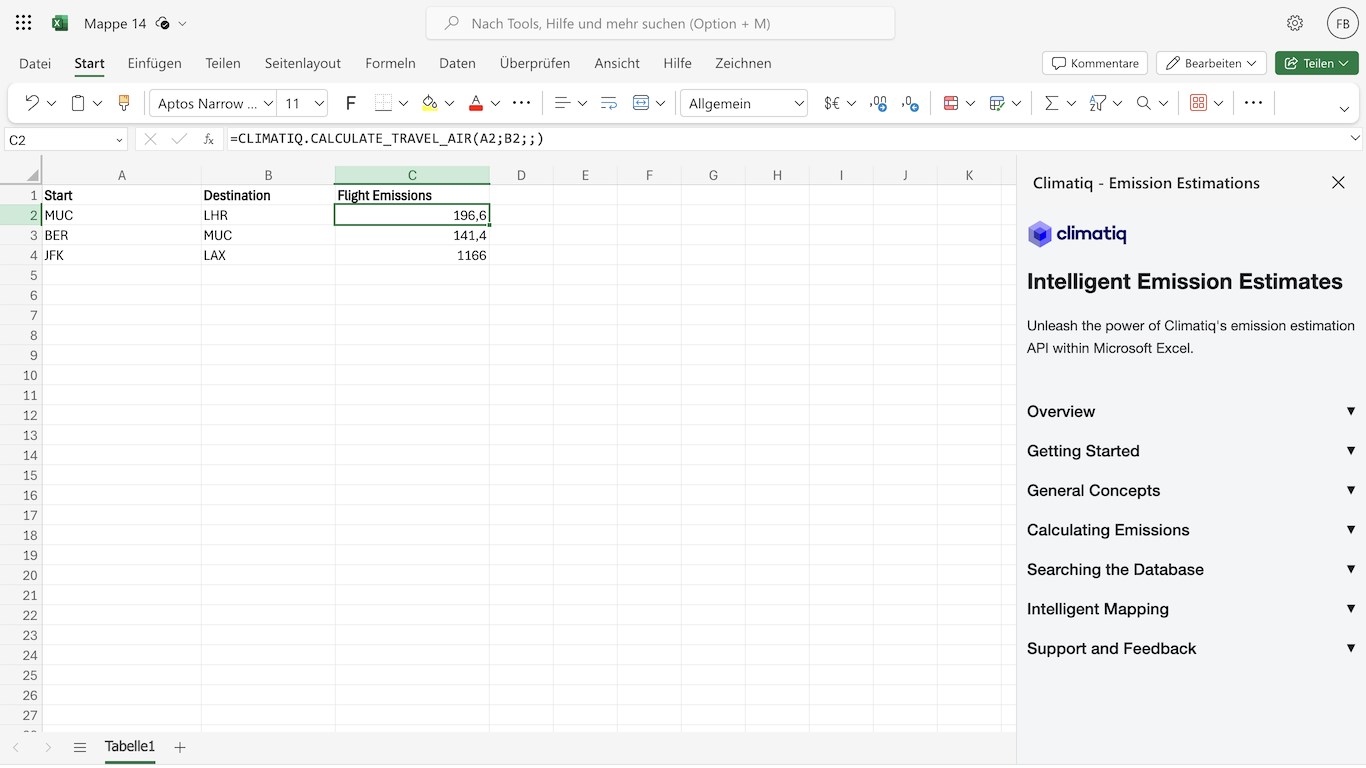The height and width of the screenshot is (768, 1366).
Task: Open the paste options dropdown arrow
Action: click(x=97, y=103)
